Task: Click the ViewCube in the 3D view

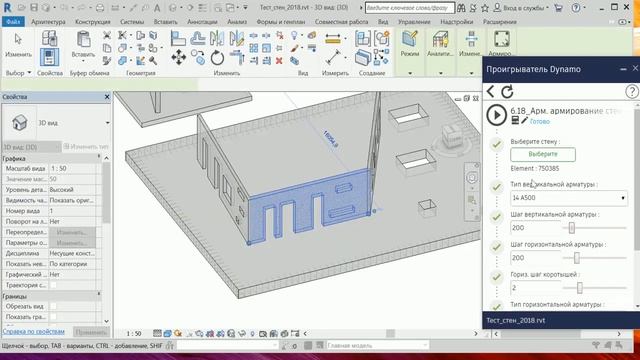Action: pos(452,135)
